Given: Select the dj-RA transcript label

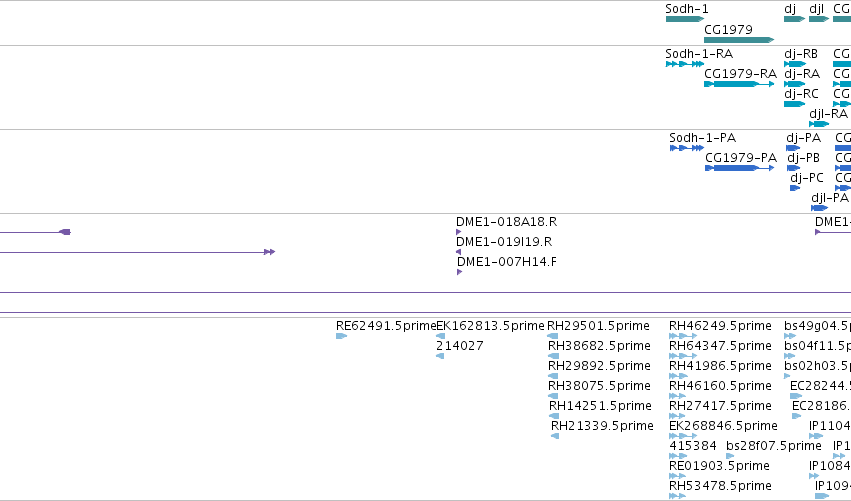Looking at the screenshot, I should click(x=802, y=74).
